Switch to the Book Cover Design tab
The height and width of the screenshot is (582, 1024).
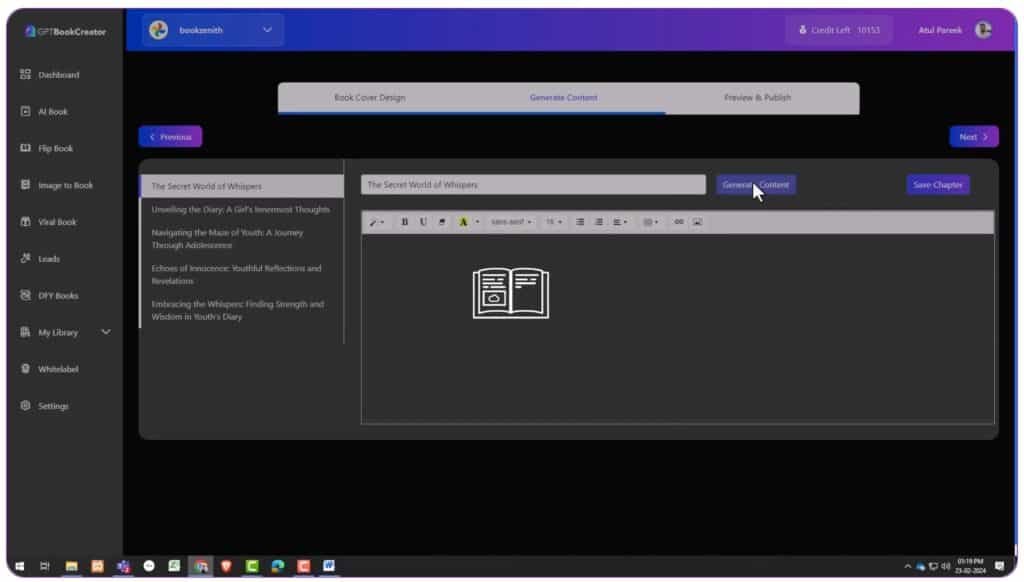point(370,98)
